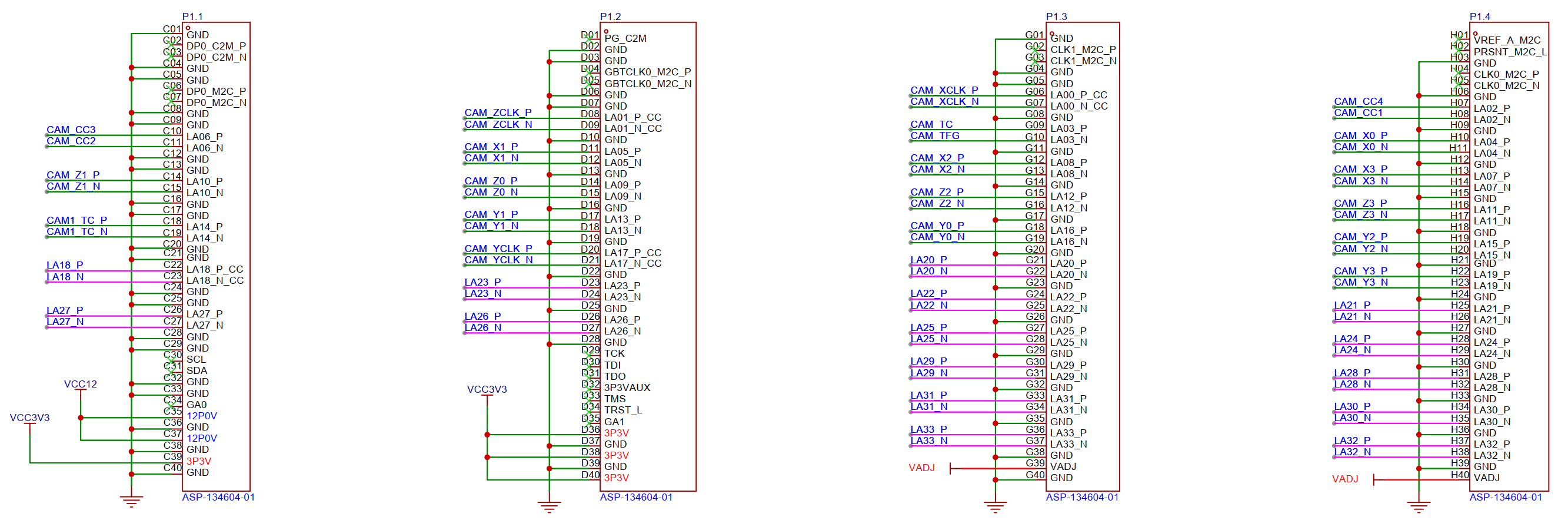Click the GA0 pin name

(x=196, y=405)
